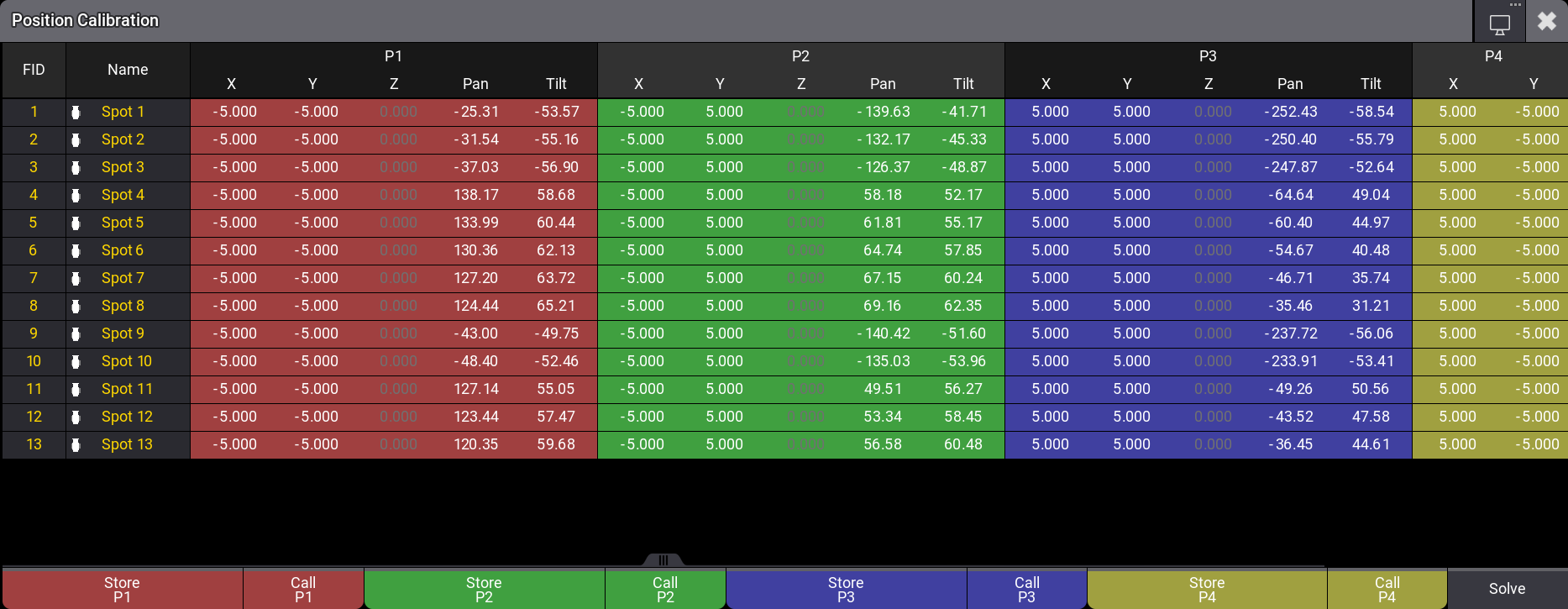
Task: Select the P2 column group header
Action: point(800,56)
